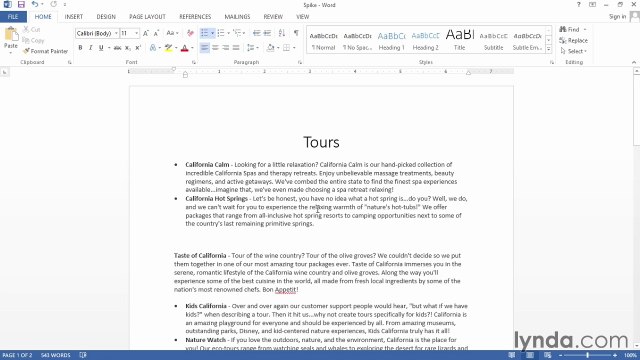Apply the Title style
Image resolution: width=640 pixels, height=360 pixels.
pyautogui.click(x=460, y=40)
